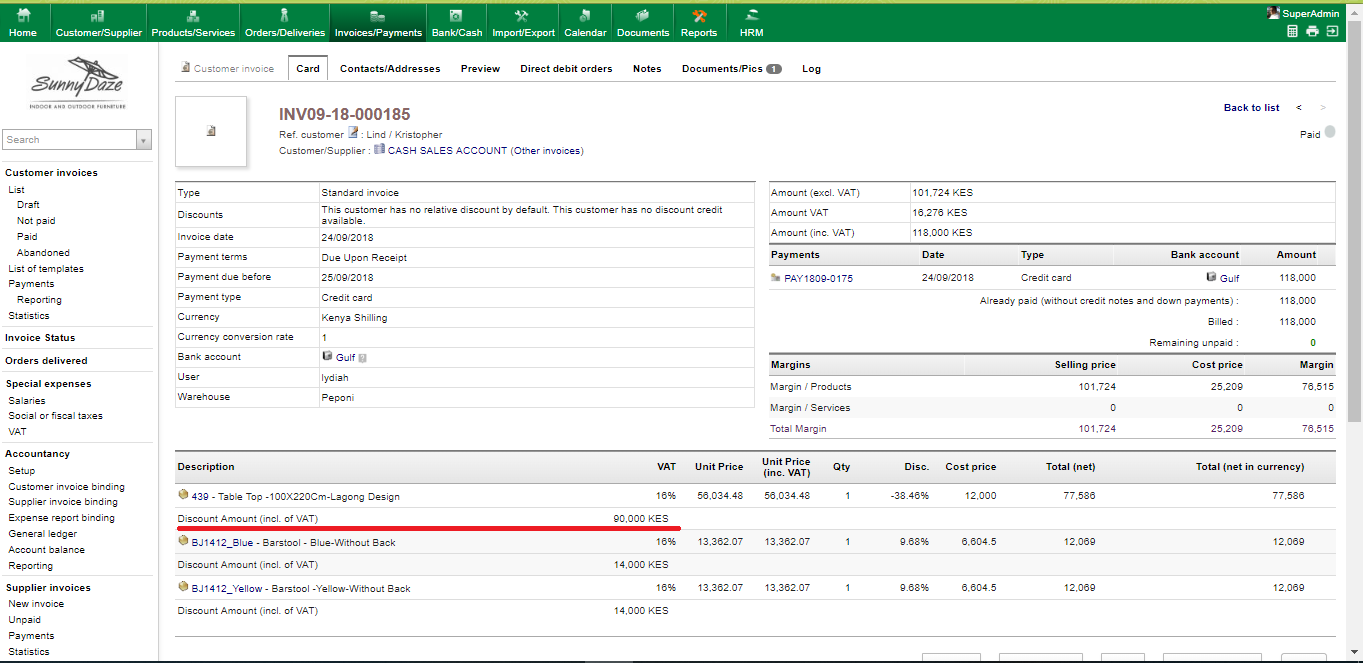Click the Back to list link
The width and height of the screenshot is (1363, 663).
click(x=1251, y=108)
